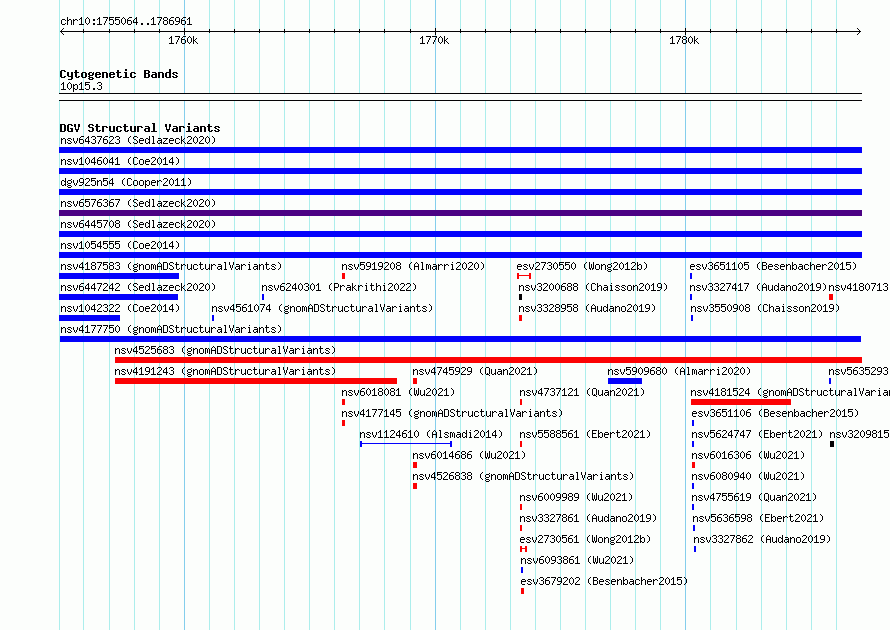This screenshot has height=630, width=890.
Task: Click esv3651106 (Besenbacher2015) label
Action: (775, 413)
